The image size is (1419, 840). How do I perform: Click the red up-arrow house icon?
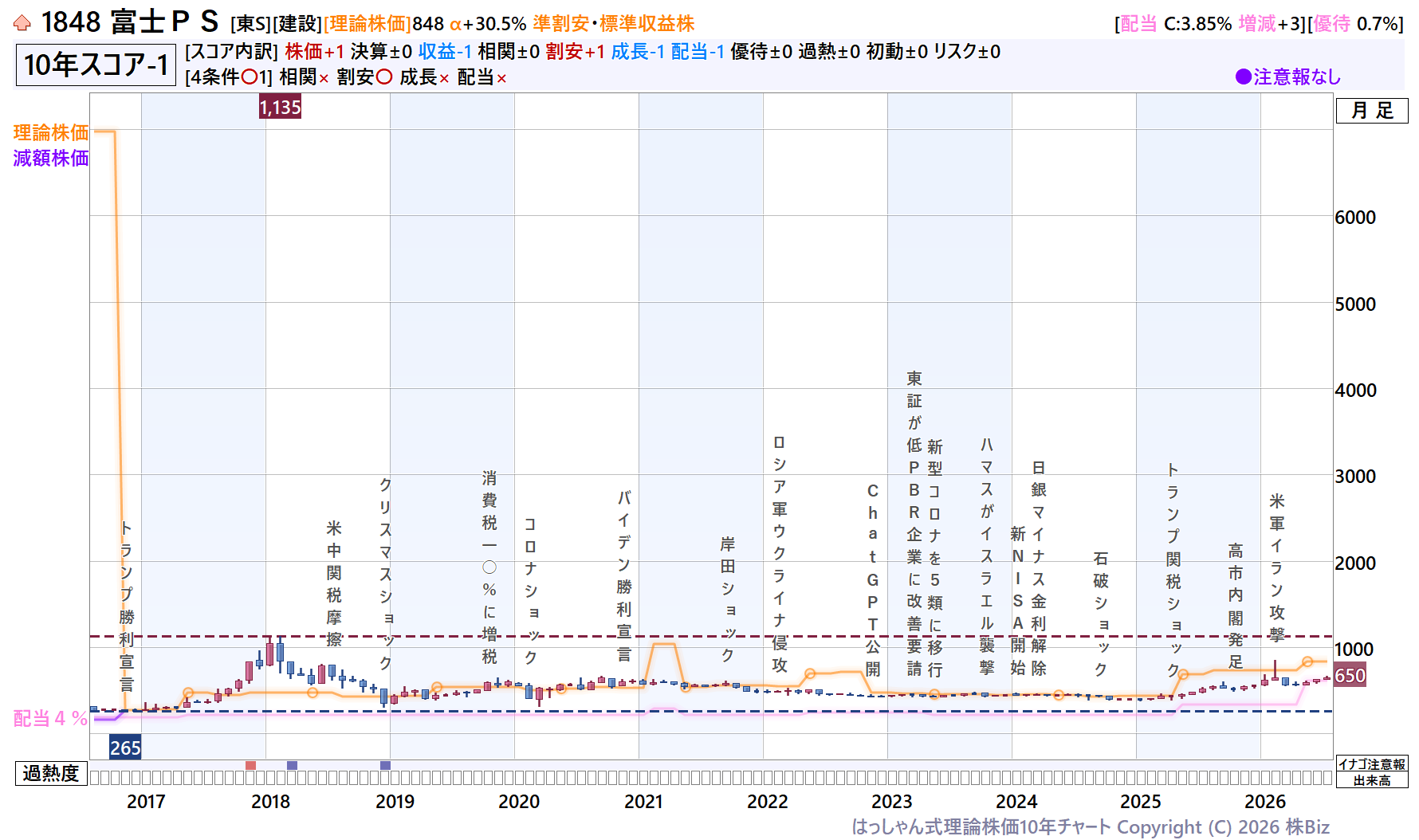[x=22, y=23]
